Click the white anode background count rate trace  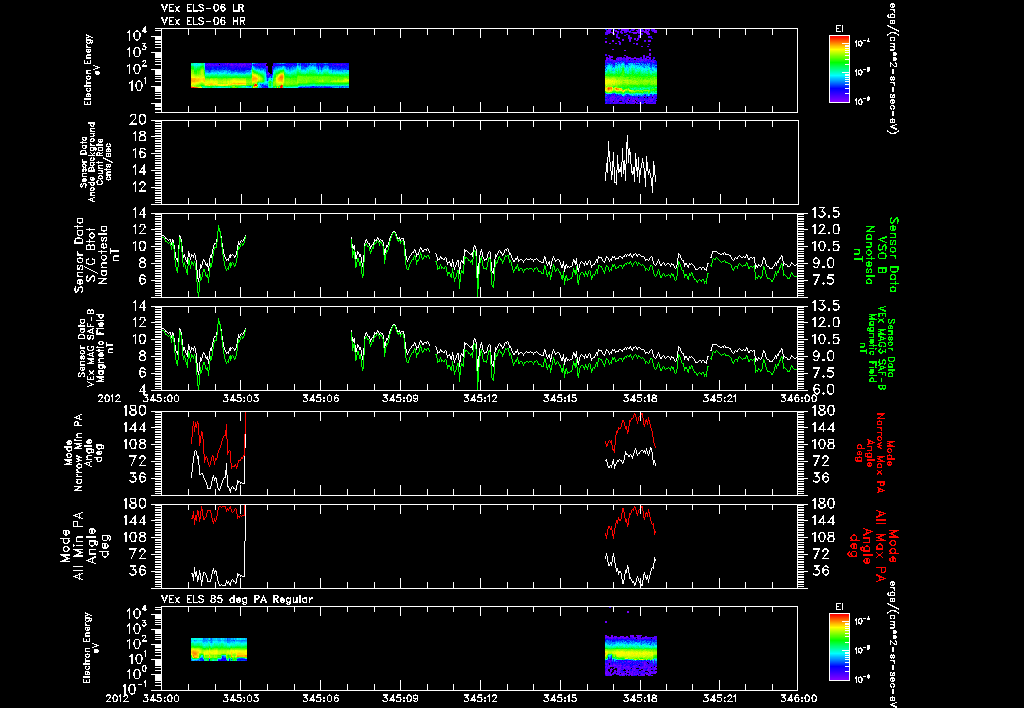pyautogui.click(x=631, y=164)
